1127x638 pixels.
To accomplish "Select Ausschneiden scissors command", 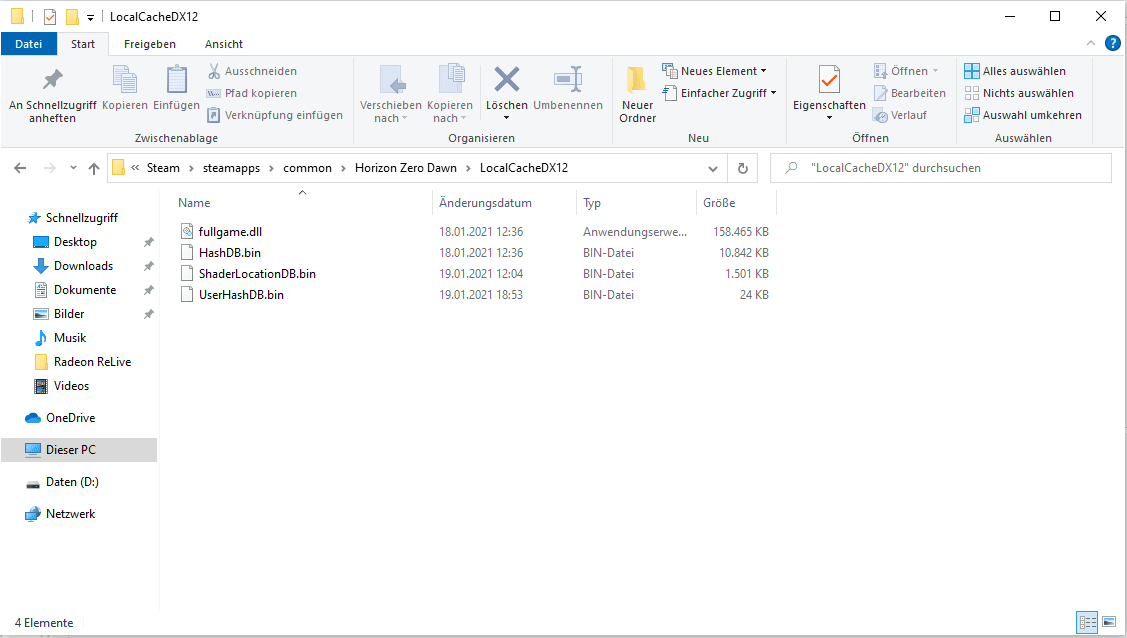I will pos(252,71).
